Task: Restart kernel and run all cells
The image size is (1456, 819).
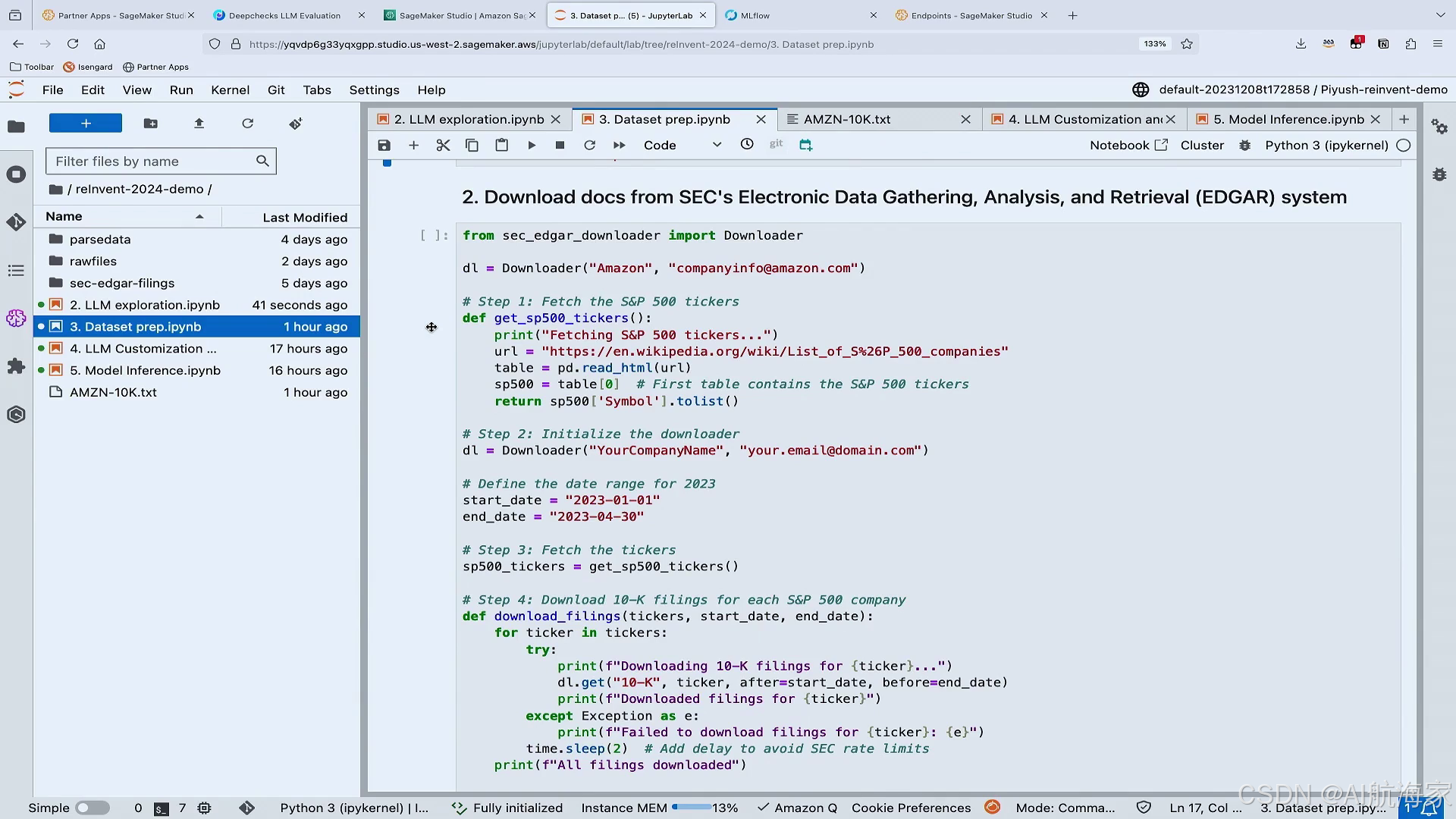Action: coord(619,145)
